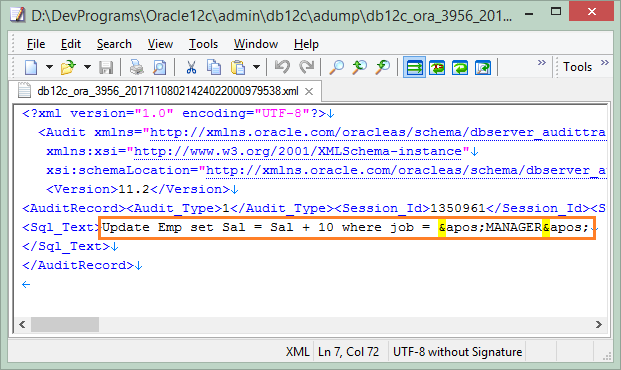
Task: Open the Window menu
Action: pos(256,44)
